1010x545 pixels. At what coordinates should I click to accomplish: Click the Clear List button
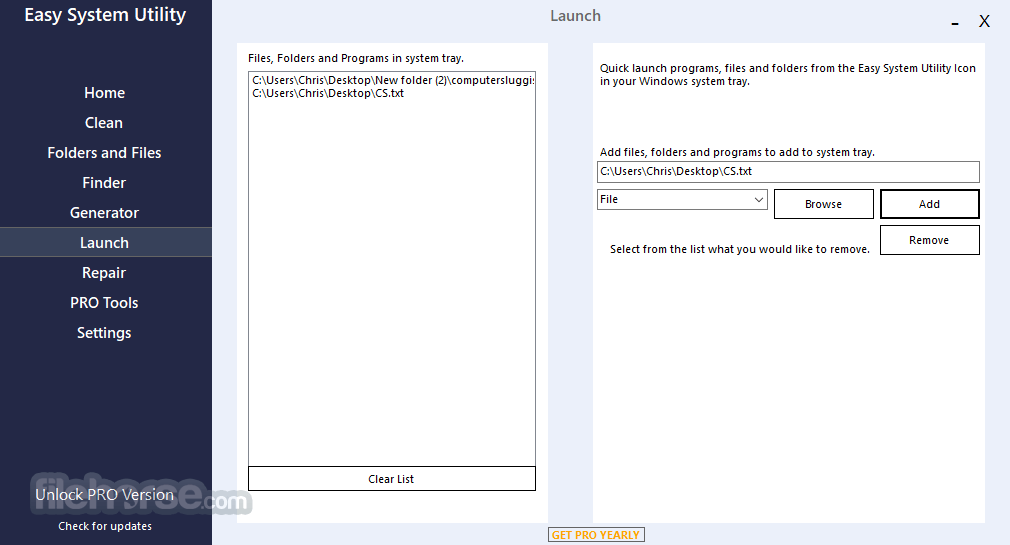point(392,479)
